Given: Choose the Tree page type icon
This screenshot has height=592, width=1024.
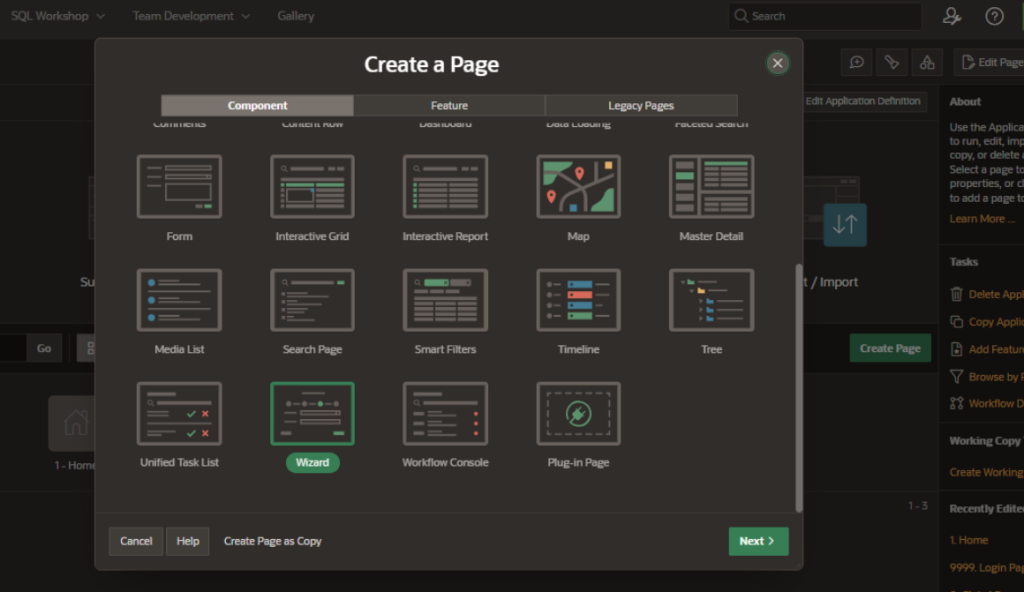Looking at the screenshot, I should [711, 300].
